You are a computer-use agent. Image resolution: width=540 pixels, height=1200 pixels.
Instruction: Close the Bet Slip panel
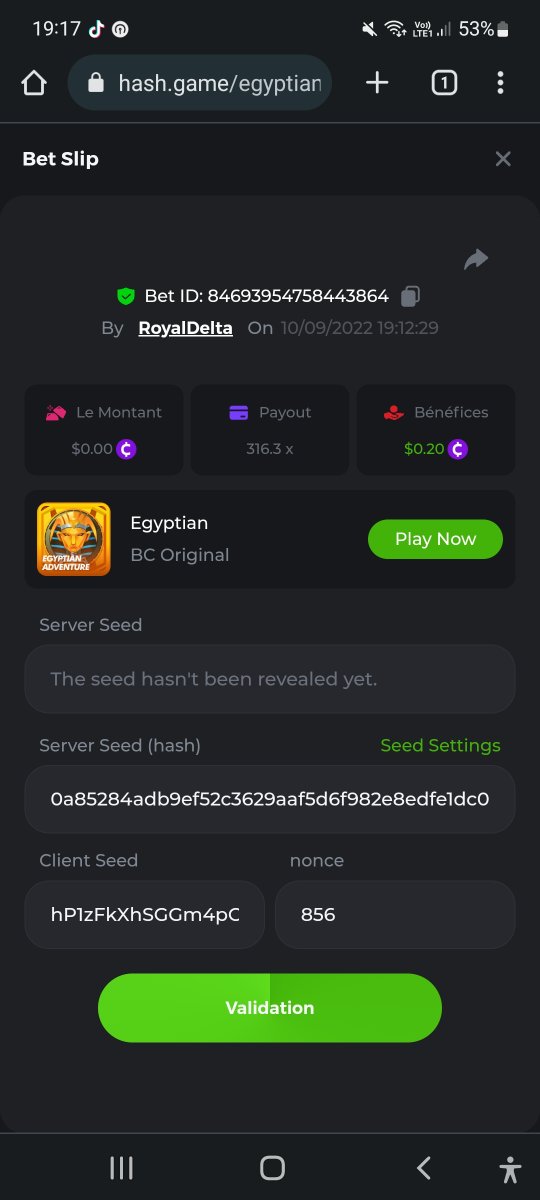(x=503, y=159)
